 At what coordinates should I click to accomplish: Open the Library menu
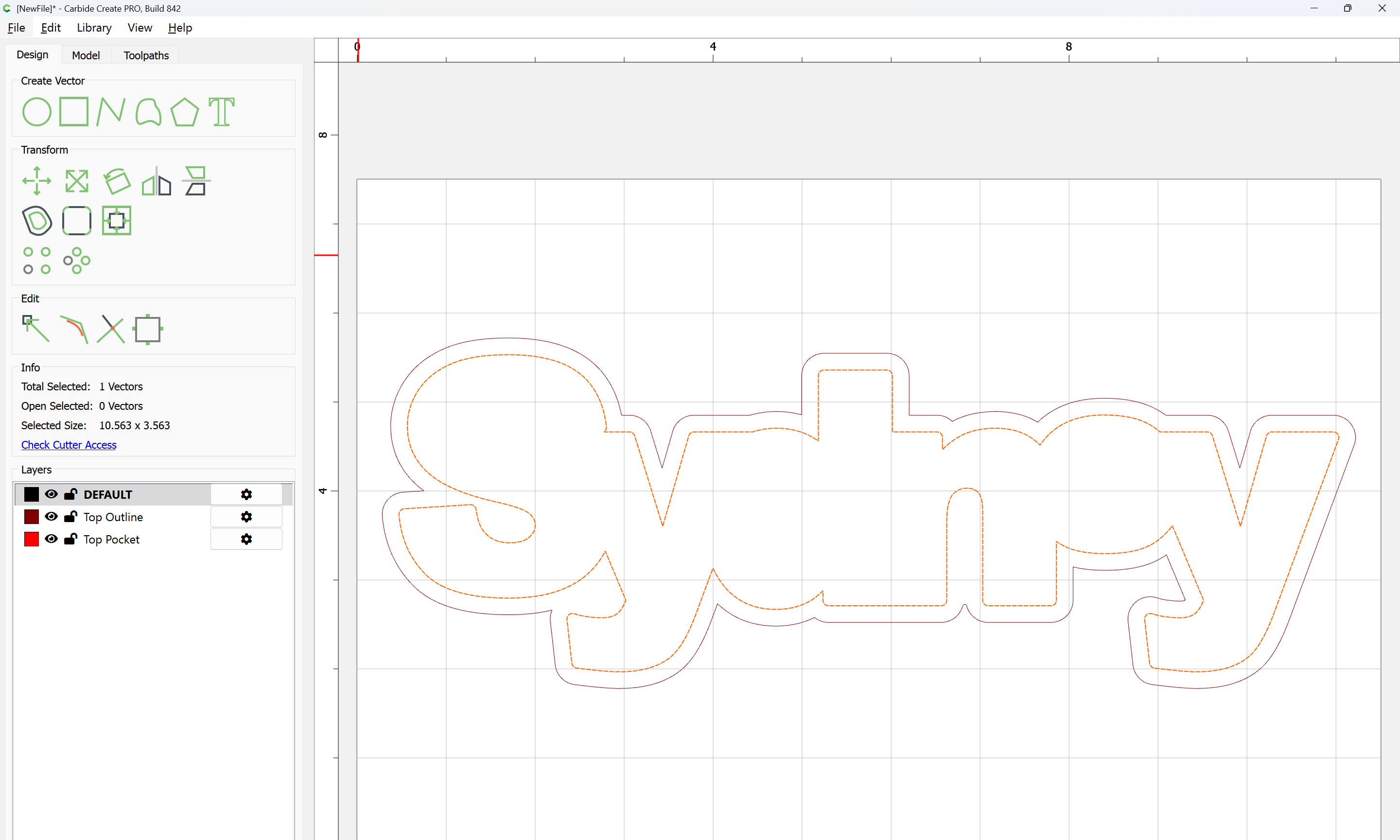click(94, 28)
